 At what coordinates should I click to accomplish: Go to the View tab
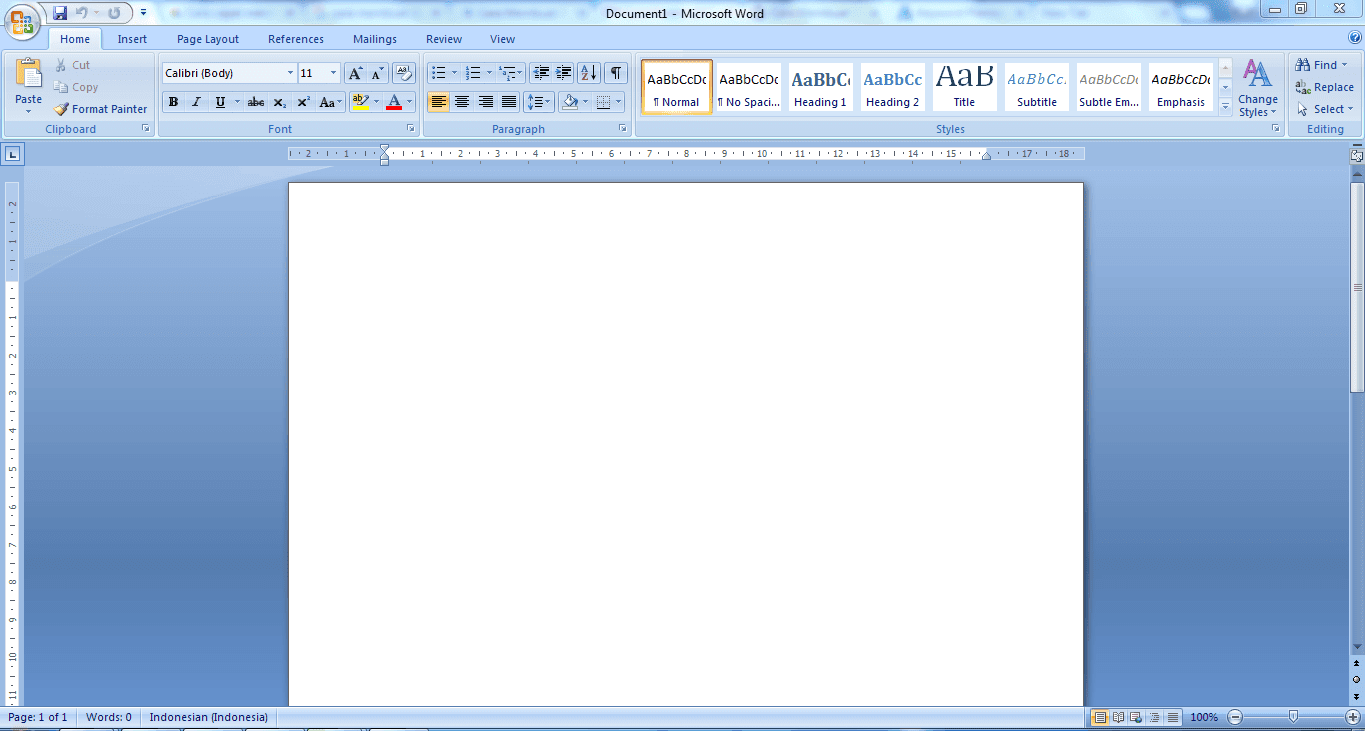click(503, 39)
